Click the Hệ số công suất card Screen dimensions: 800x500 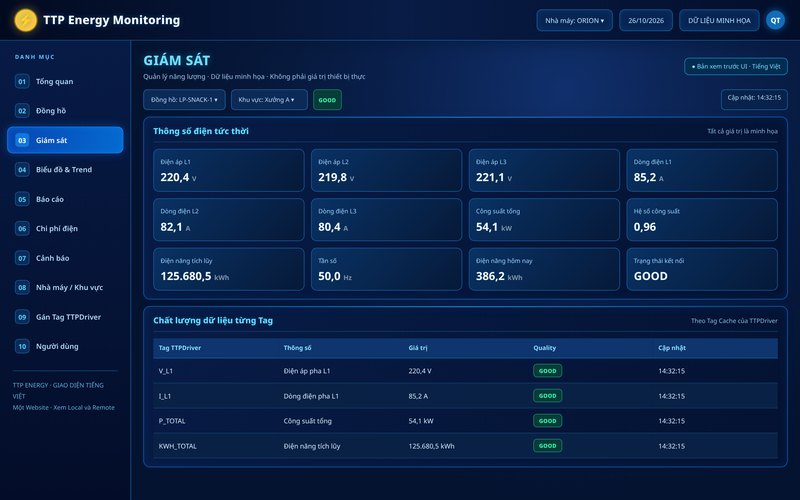(702, 220)
